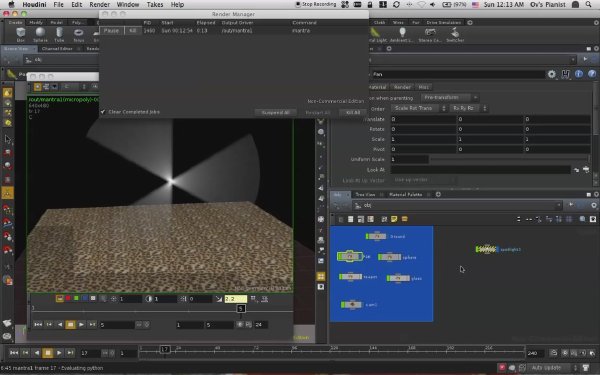Expand the network editor obj path dropdown
This screenshot has height=375, width=600.
coord(558,205)
